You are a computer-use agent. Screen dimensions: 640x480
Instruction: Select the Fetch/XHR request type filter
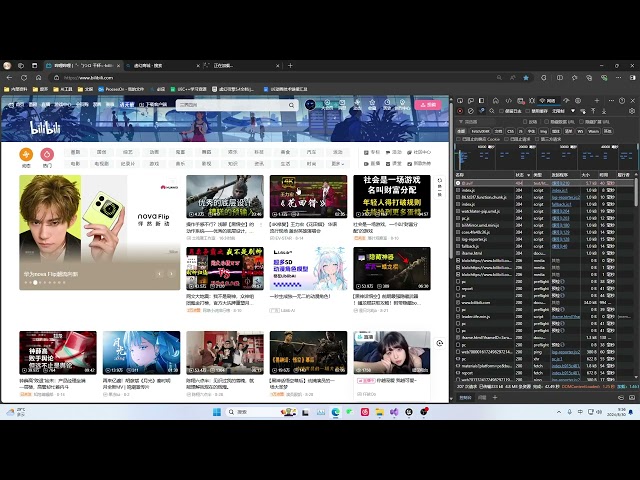480,131
